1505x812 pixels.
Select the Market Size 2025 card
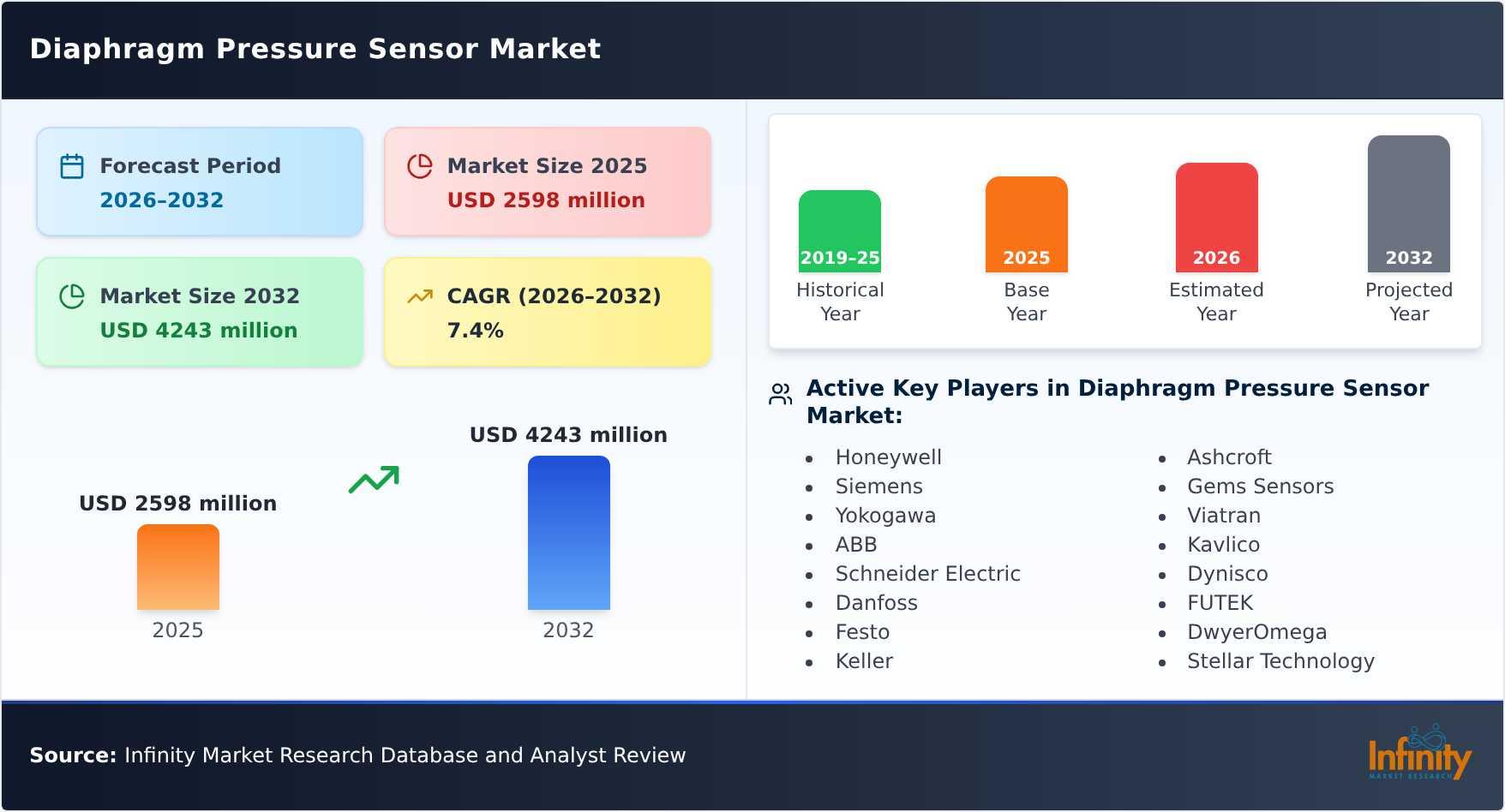click(548, 182)
